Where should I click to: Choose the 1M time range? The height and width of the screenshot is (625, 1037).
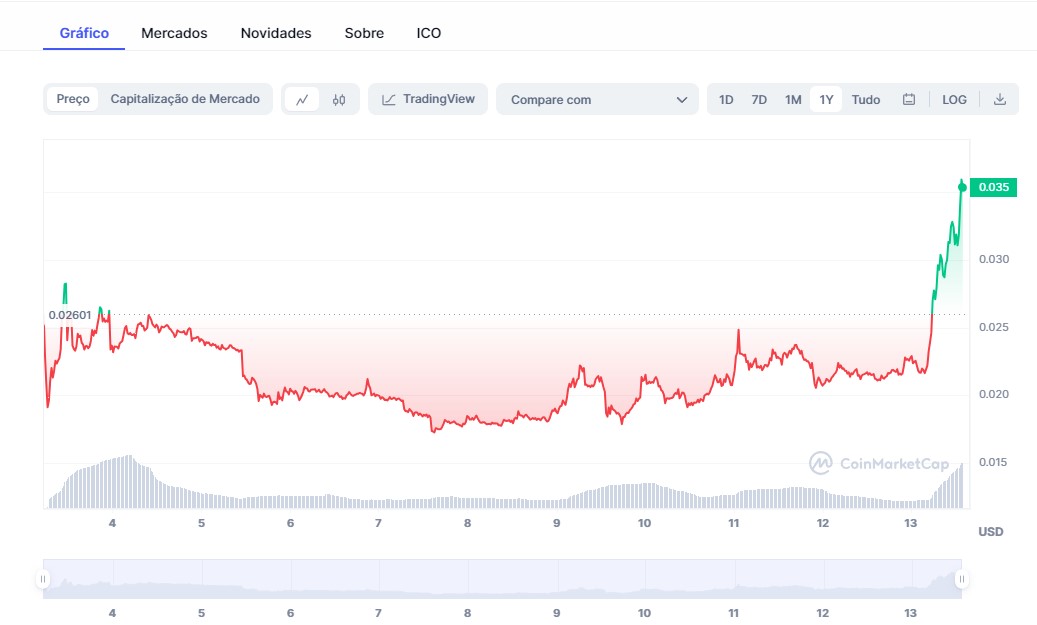click(x=793, y=100)
